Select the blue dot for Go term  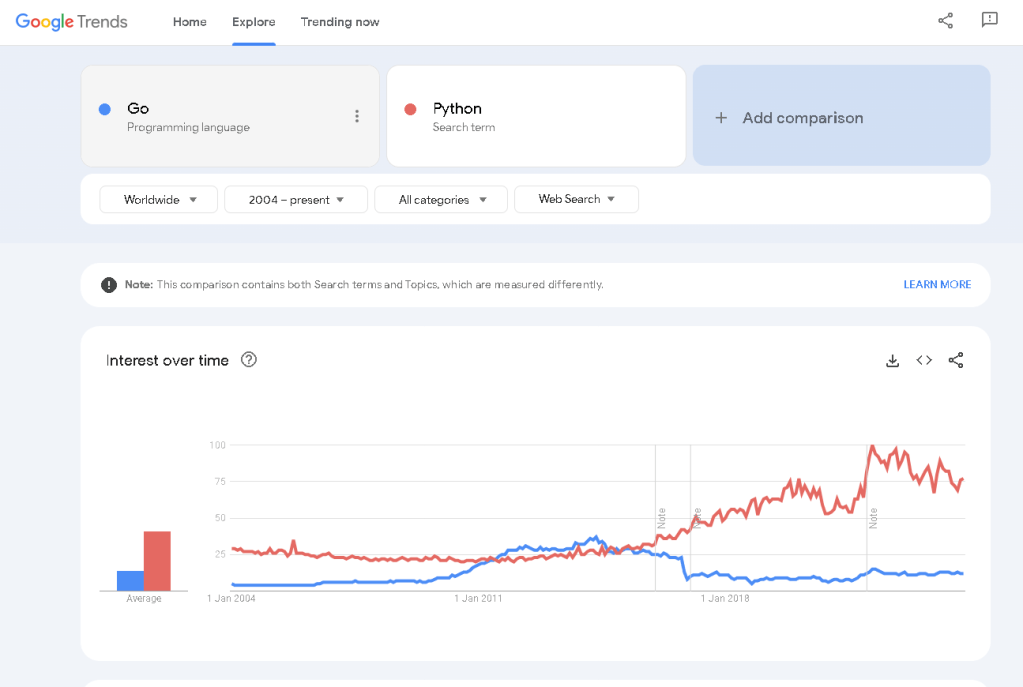[x=104, y=110]
